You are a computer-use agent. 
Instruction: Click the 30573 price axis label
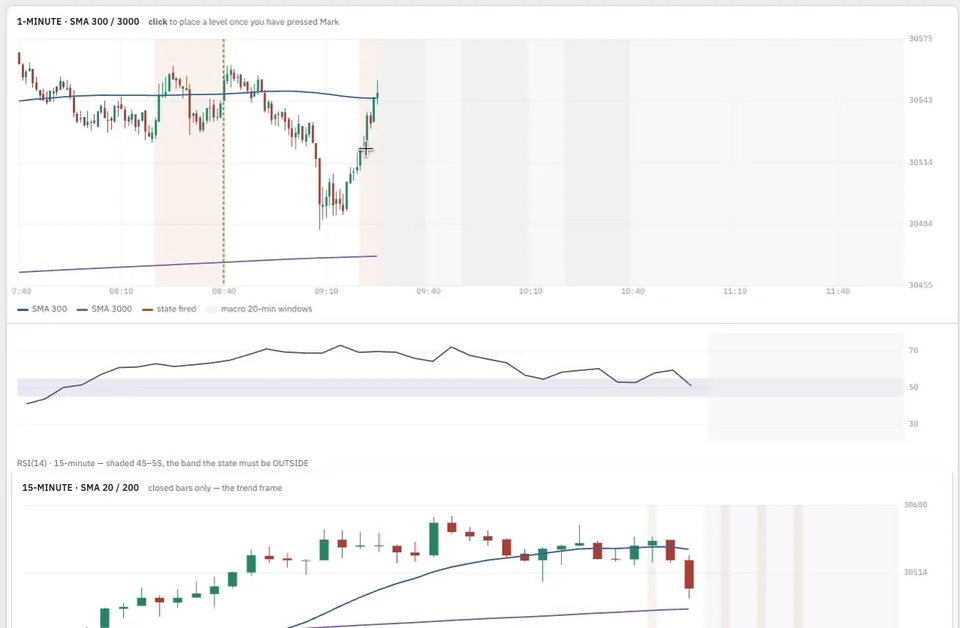coord(920,39)
